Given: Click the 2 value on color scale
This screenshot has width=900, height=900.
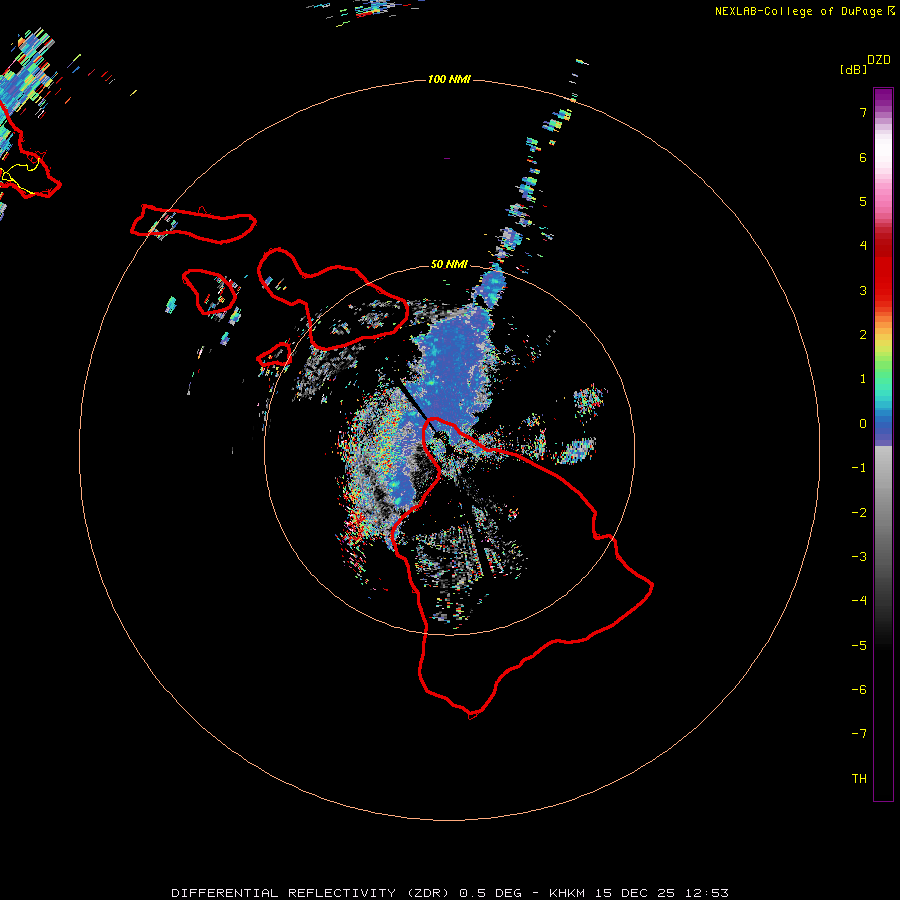Looking at the screenshot, I should 863,335.
